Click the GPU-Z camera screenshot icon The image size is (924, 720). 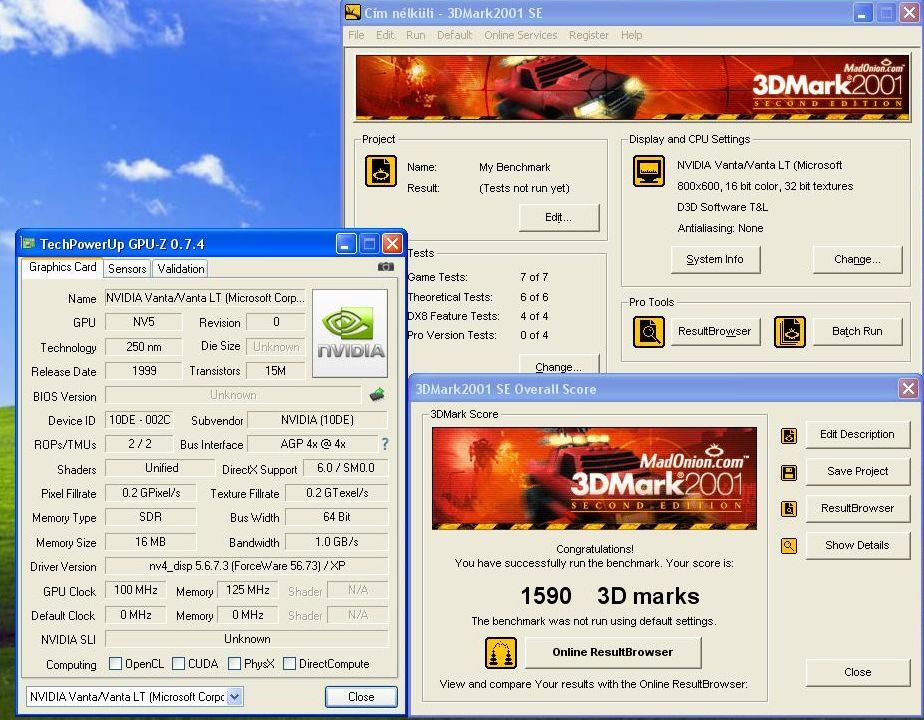[x=385, y=267]
